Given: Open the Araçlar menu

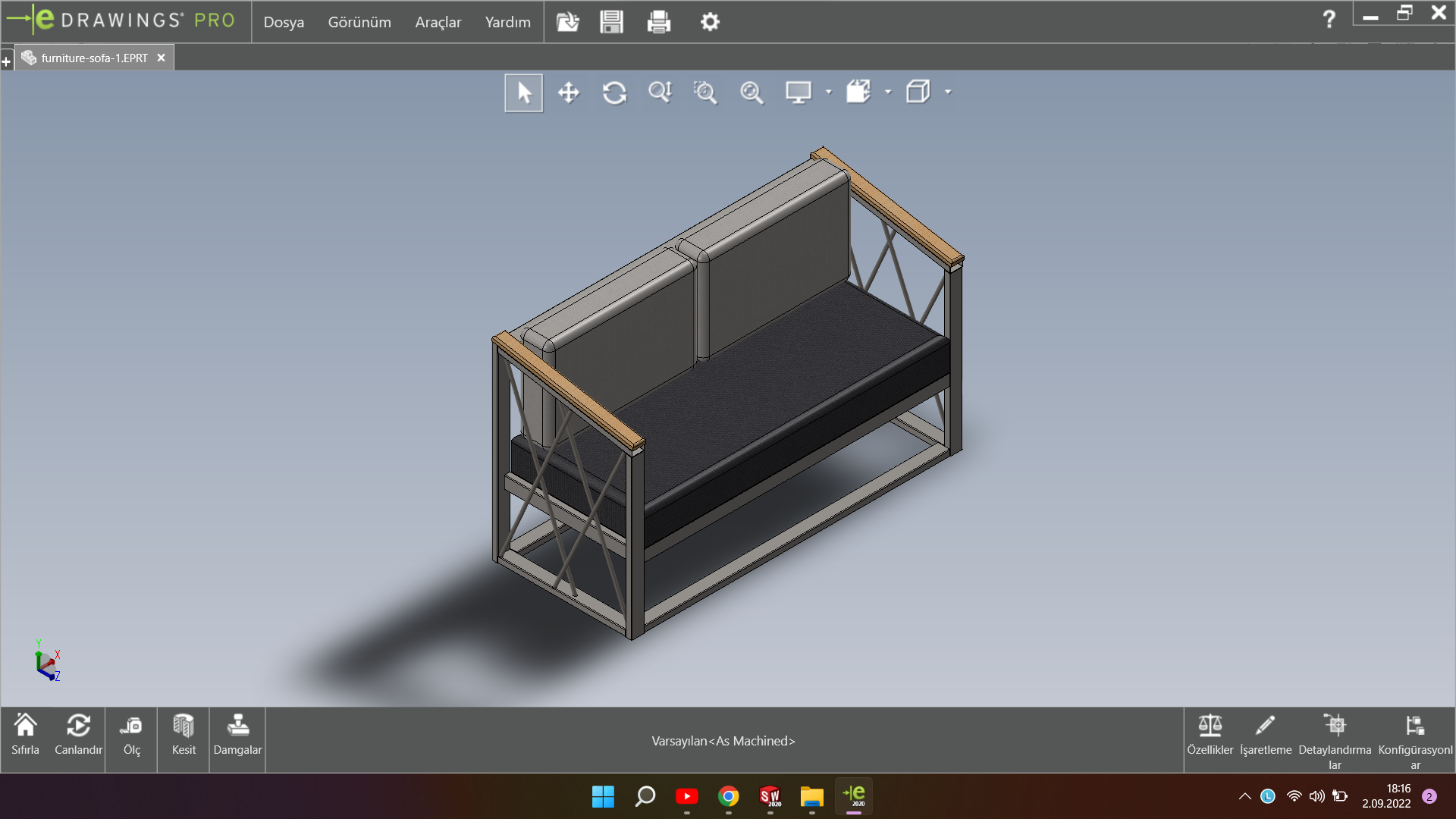Looking at the screenshot, I should 438,22.
